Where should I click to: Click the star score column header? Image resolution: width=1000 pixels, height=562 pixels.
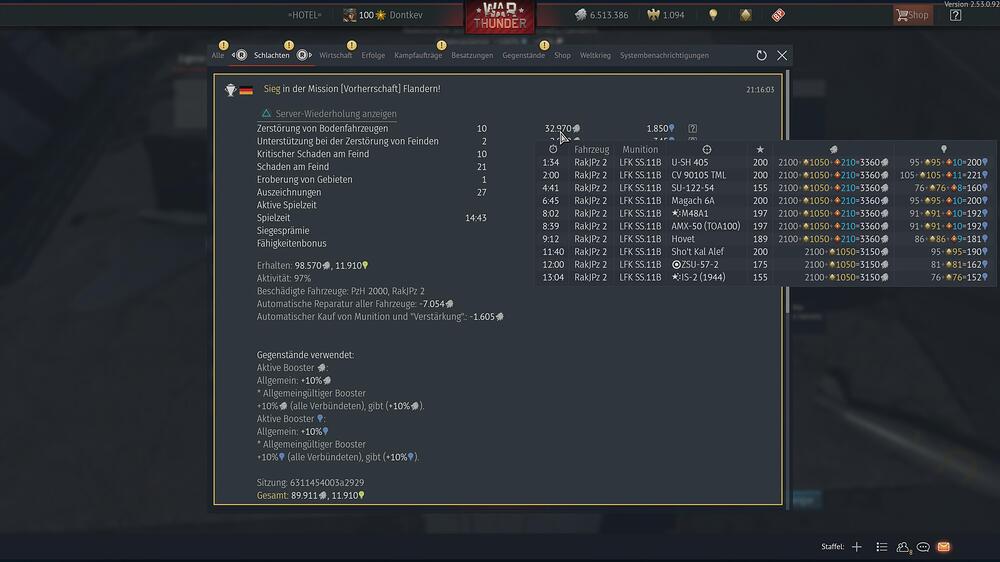pos(760,149)
